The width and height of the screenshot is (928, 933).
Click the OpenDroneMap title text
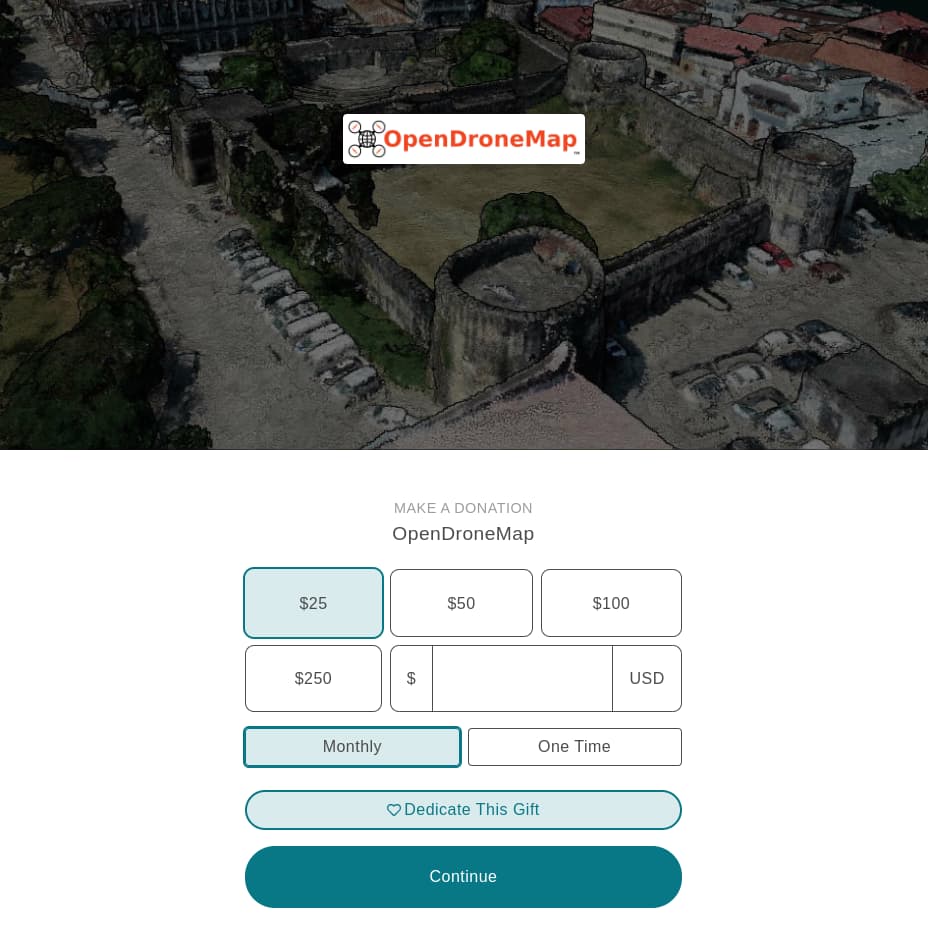coord(463,533)
